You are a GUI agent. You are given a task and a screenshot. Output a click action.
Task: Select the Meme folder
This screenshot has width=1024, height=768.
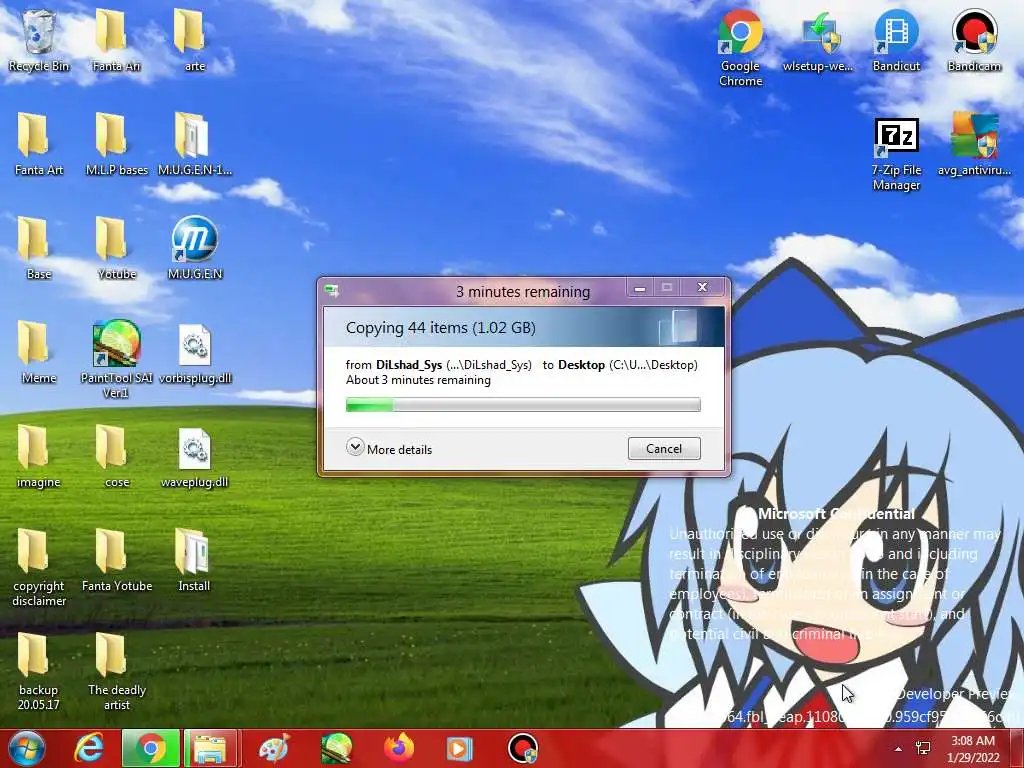39,353
